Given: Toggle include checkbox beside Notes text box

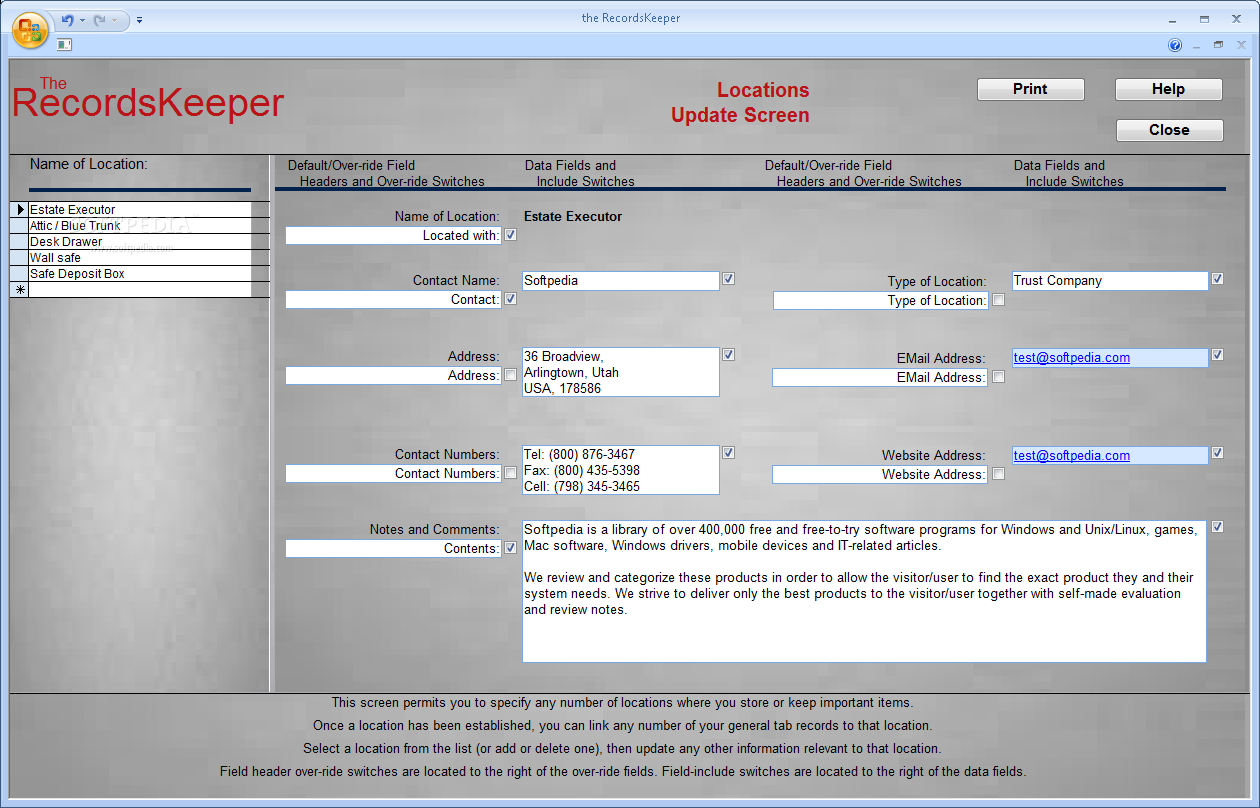Looking at the screenshot, I should [x=1217, y=526].
